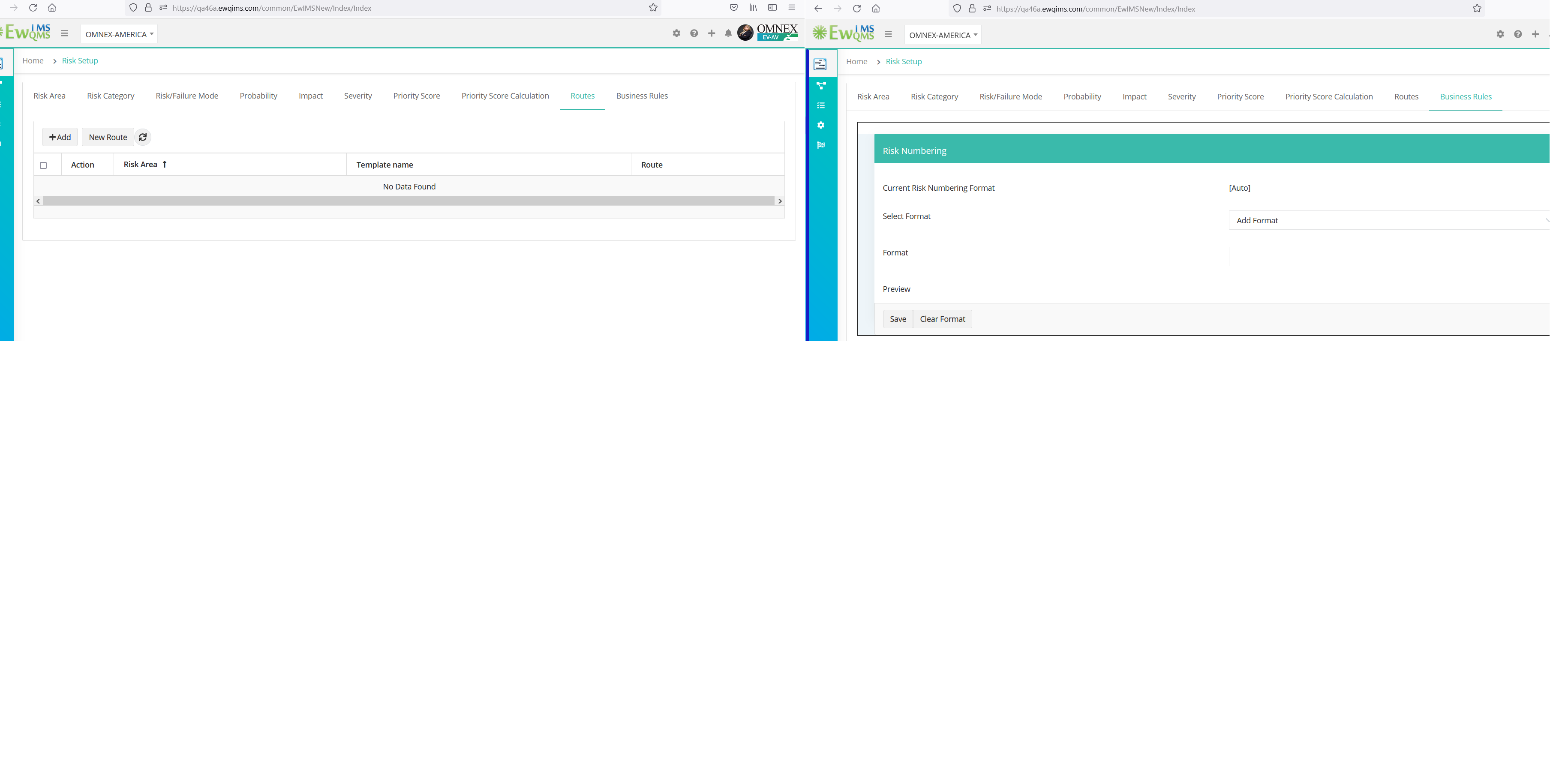This screenshot has width=1568, height=774.
Task: Switch to Risk Area tab in left window
Action: click(x=49, y=96)
